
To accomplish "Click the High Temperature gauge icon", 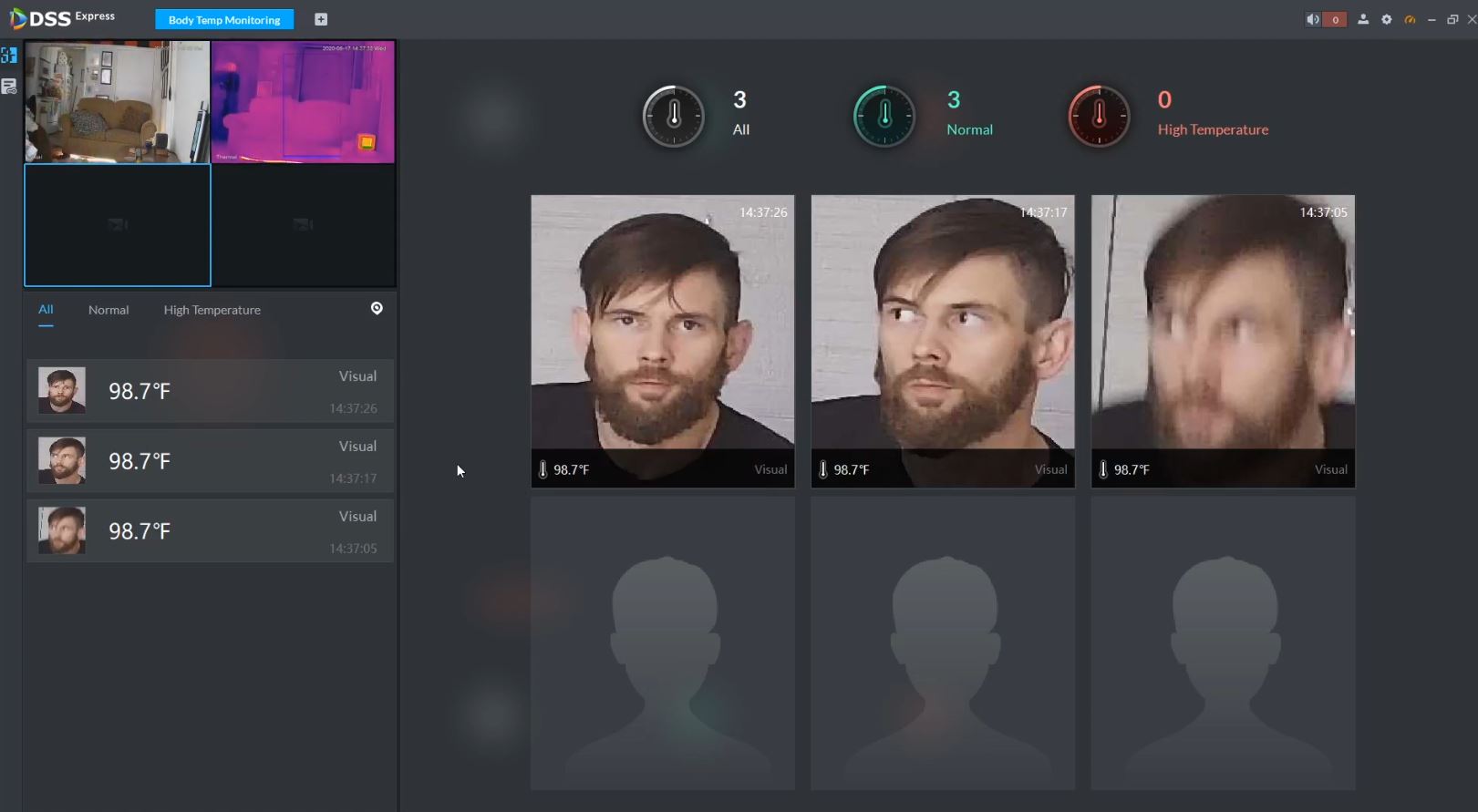I will point(1099,116).
